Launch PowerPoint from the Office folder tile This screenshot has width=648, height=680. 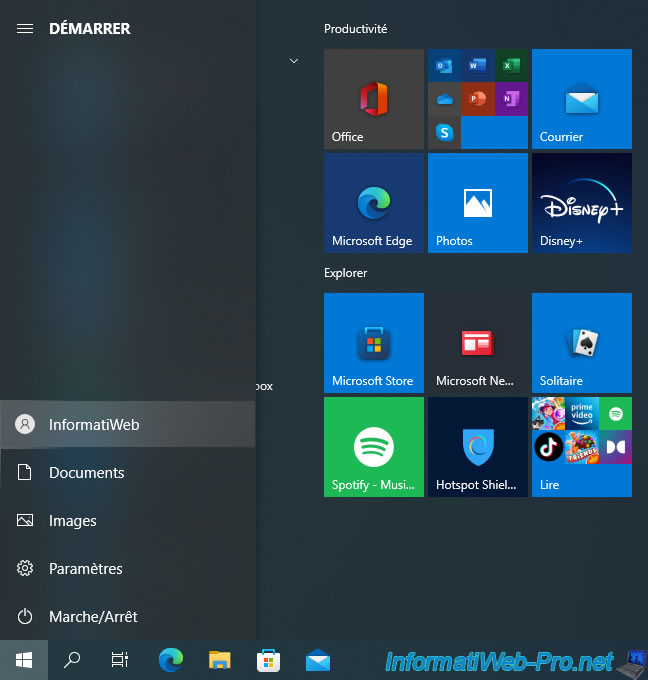click(x=478, y=99)
